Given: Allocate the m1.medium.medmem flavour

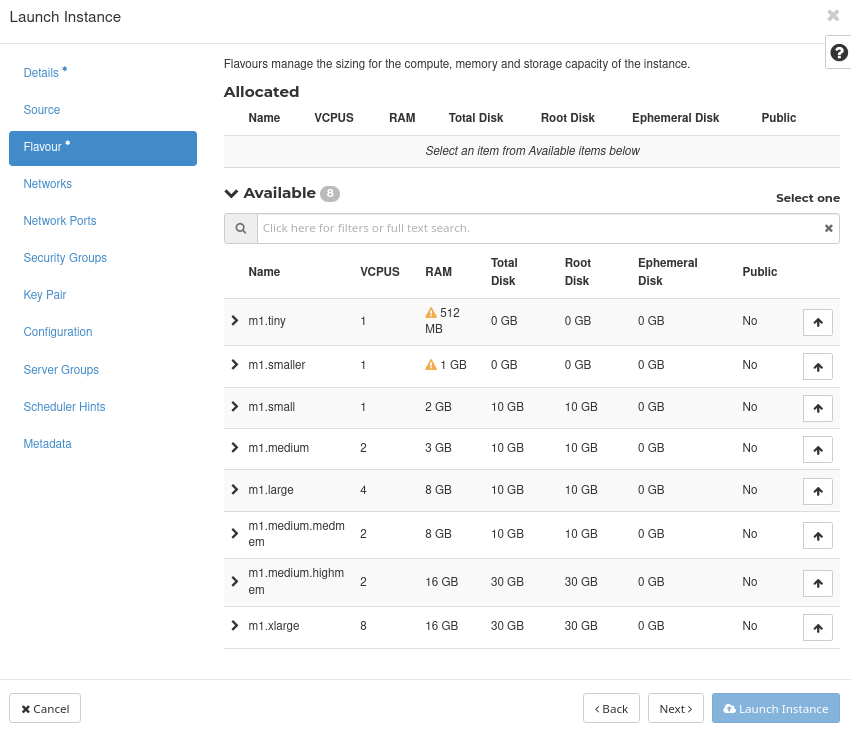Looking at the screenshot, I should [817, 535].
